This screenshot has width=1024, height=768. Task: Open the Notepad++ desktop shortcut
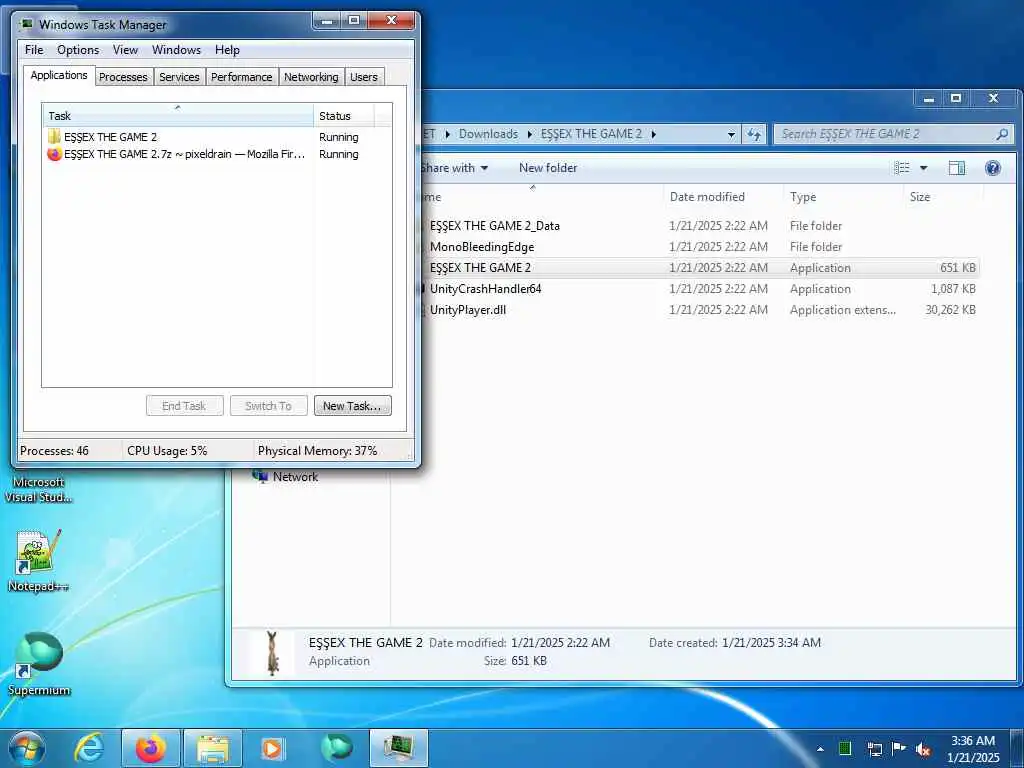38,562
